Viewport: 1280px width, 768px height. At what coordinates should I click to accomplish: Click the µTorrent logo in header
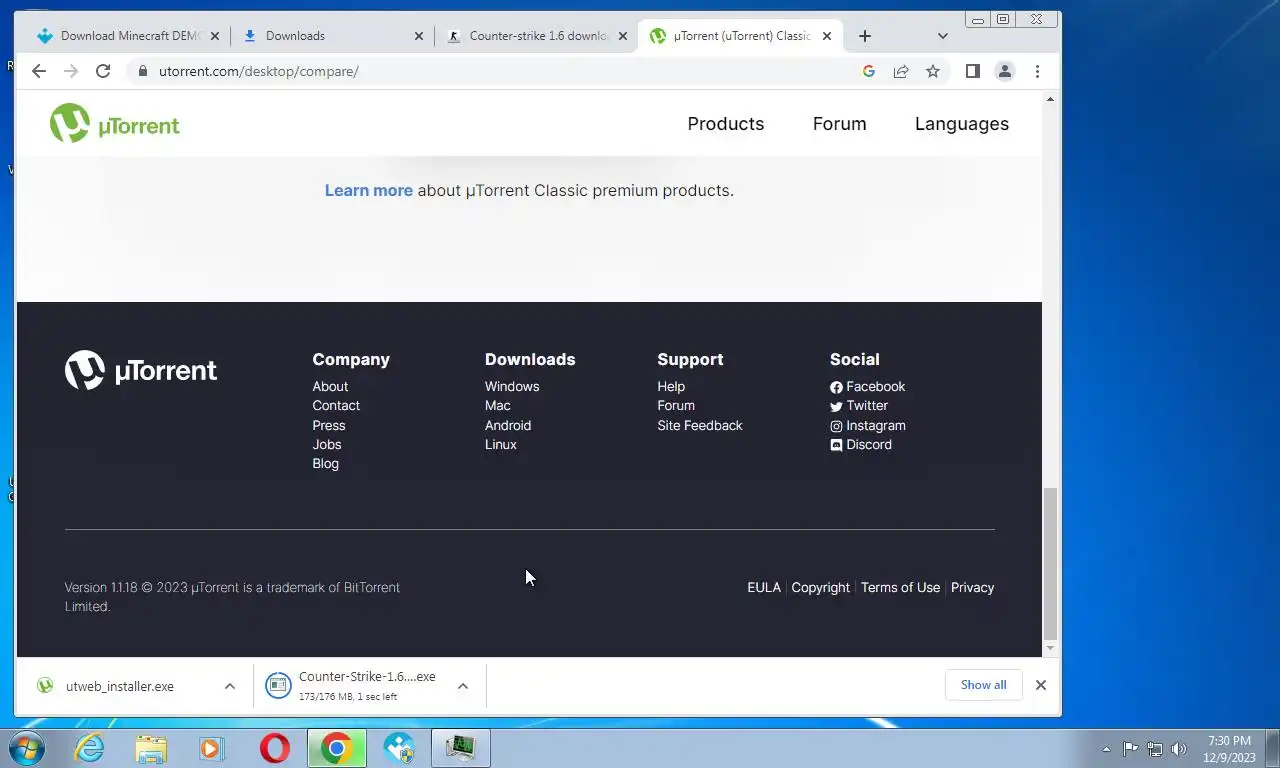tap(114, 124)
